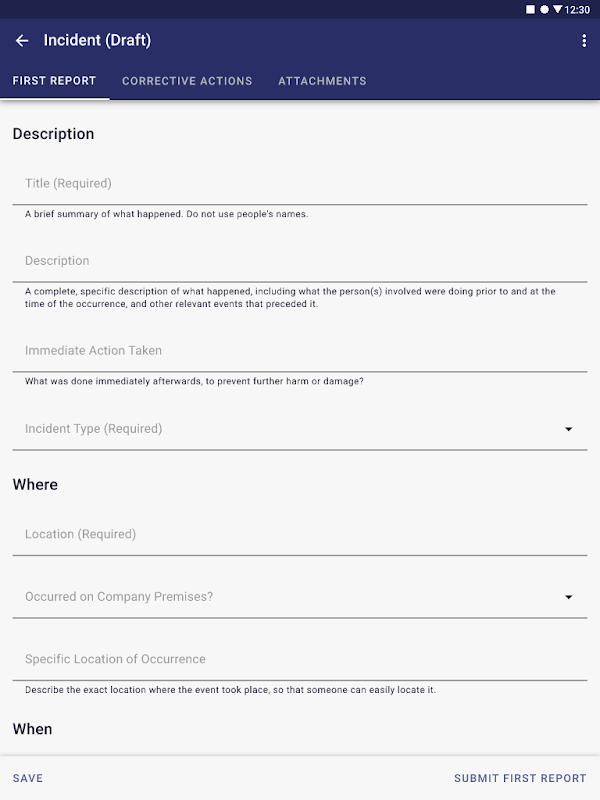
Task: Tap the square notification icon in status bar
Action: [531, 9]
